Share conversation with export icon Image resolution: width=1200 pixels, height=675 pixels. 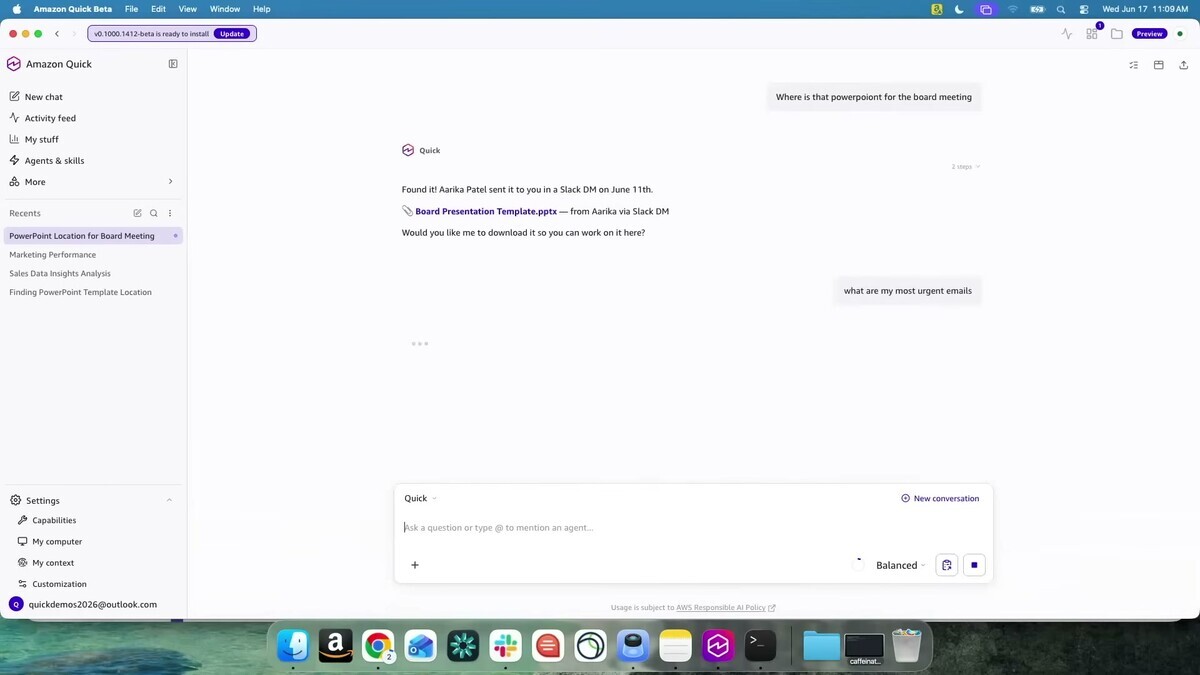1184,65
